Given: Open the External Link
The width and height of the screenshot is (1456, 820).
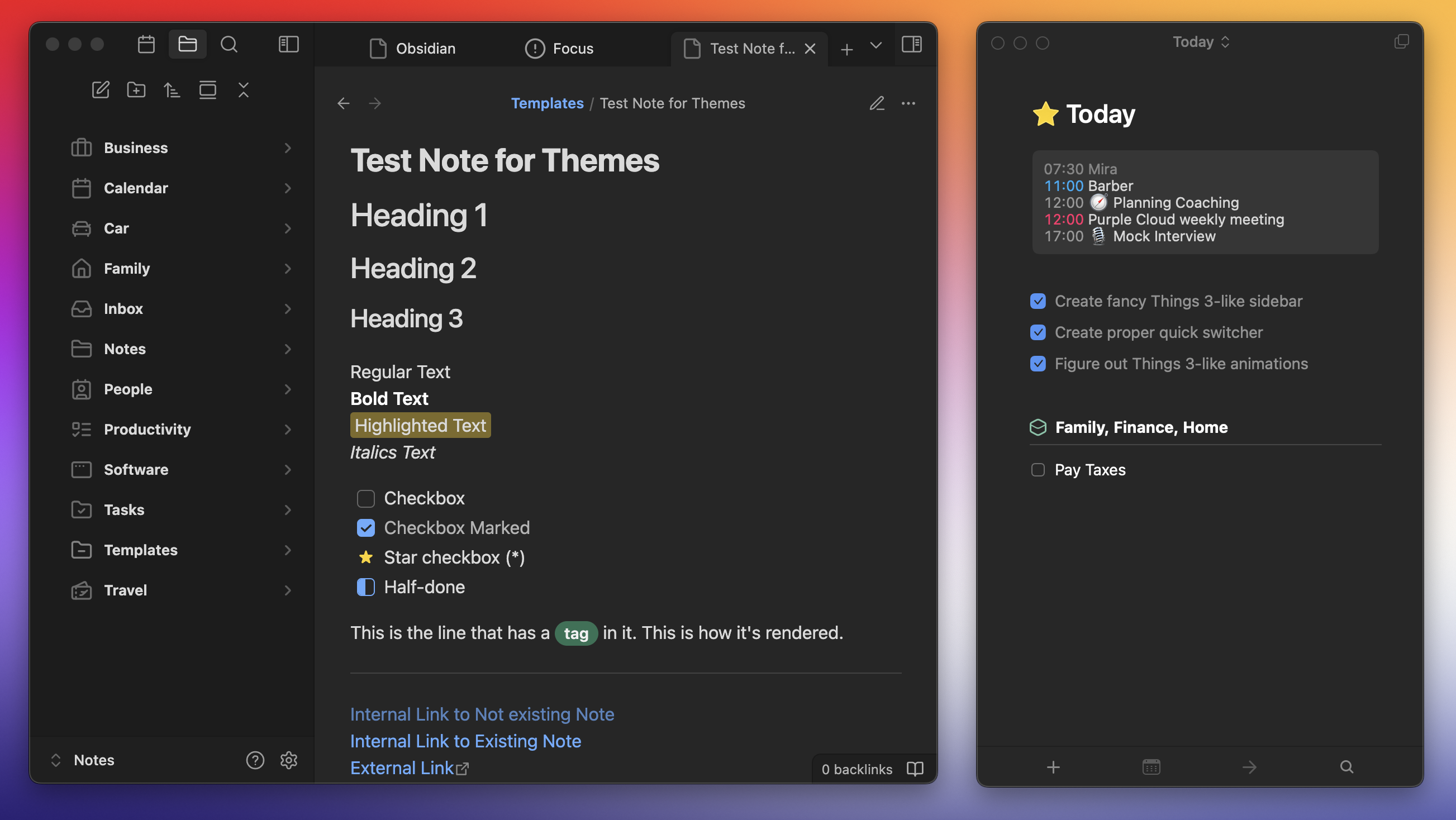Looking at the screenshot, I should (409, 768).
